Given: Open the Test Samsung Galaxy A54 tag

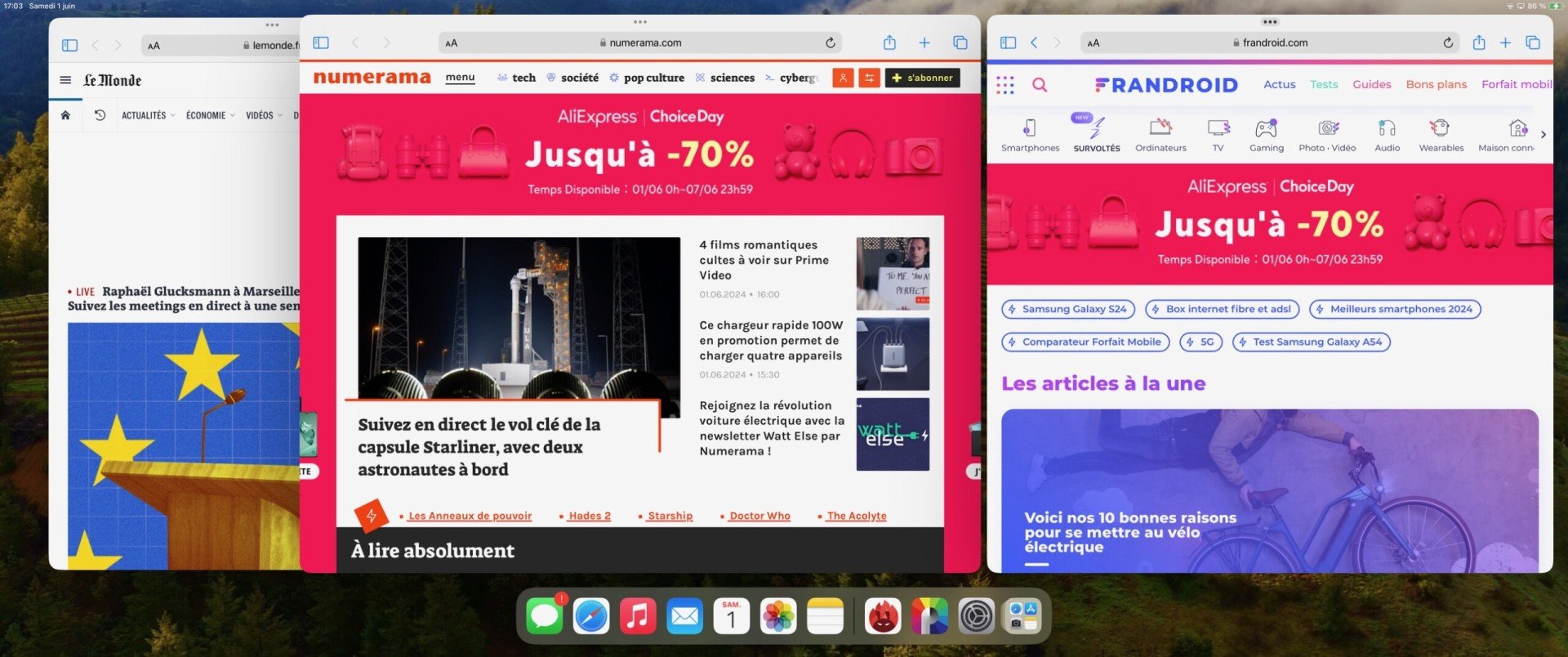Looking at the screenshot, I should [1311, 342].
